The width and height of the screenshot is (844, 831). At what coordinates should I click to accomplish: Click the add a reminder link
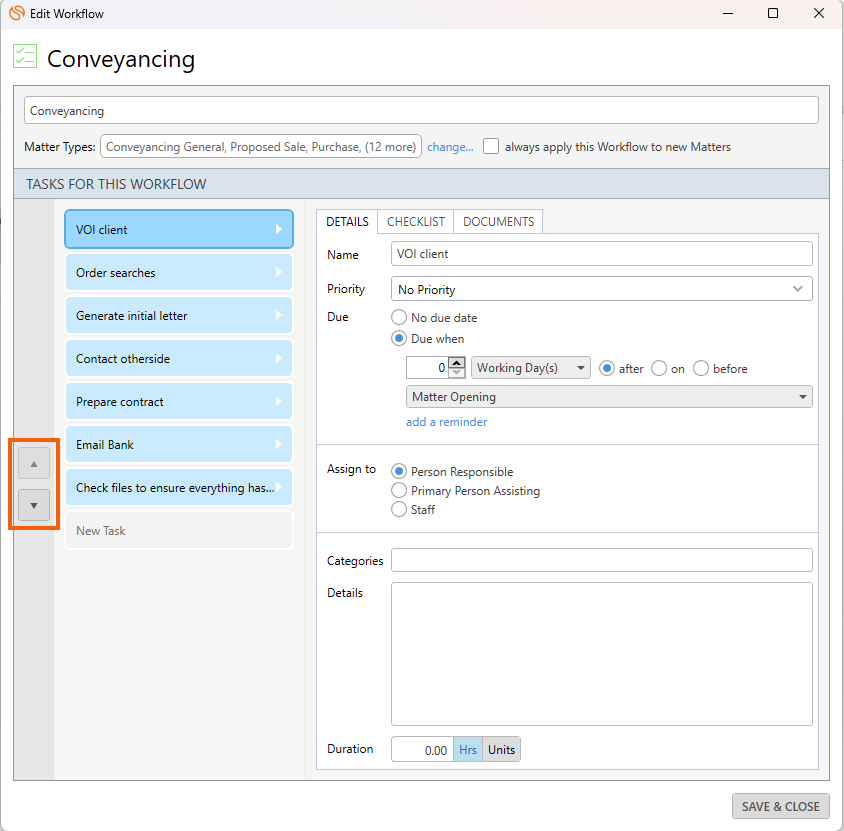[446, 422]
